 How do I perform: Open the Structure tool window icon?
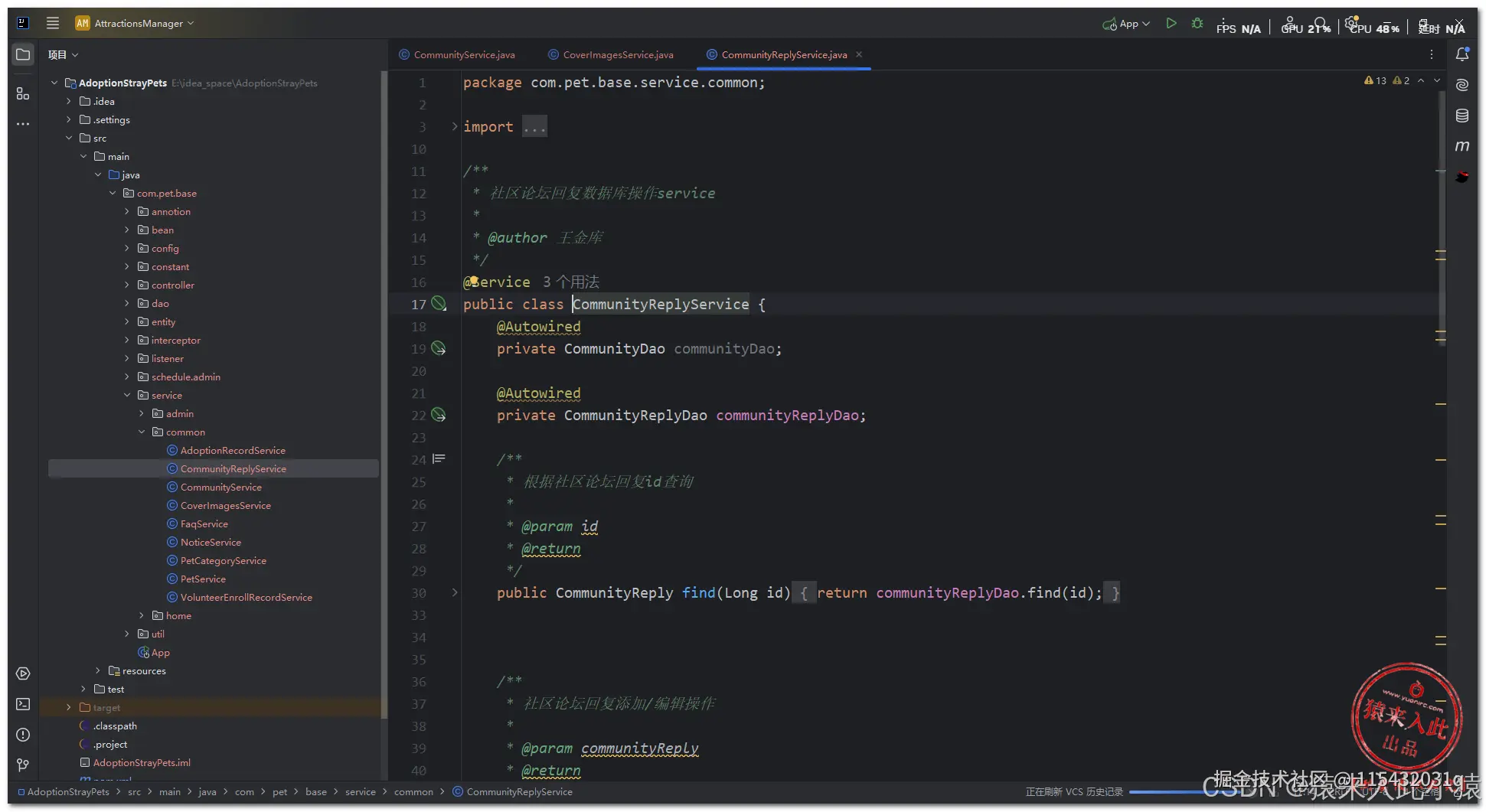[x=23, y=93]
